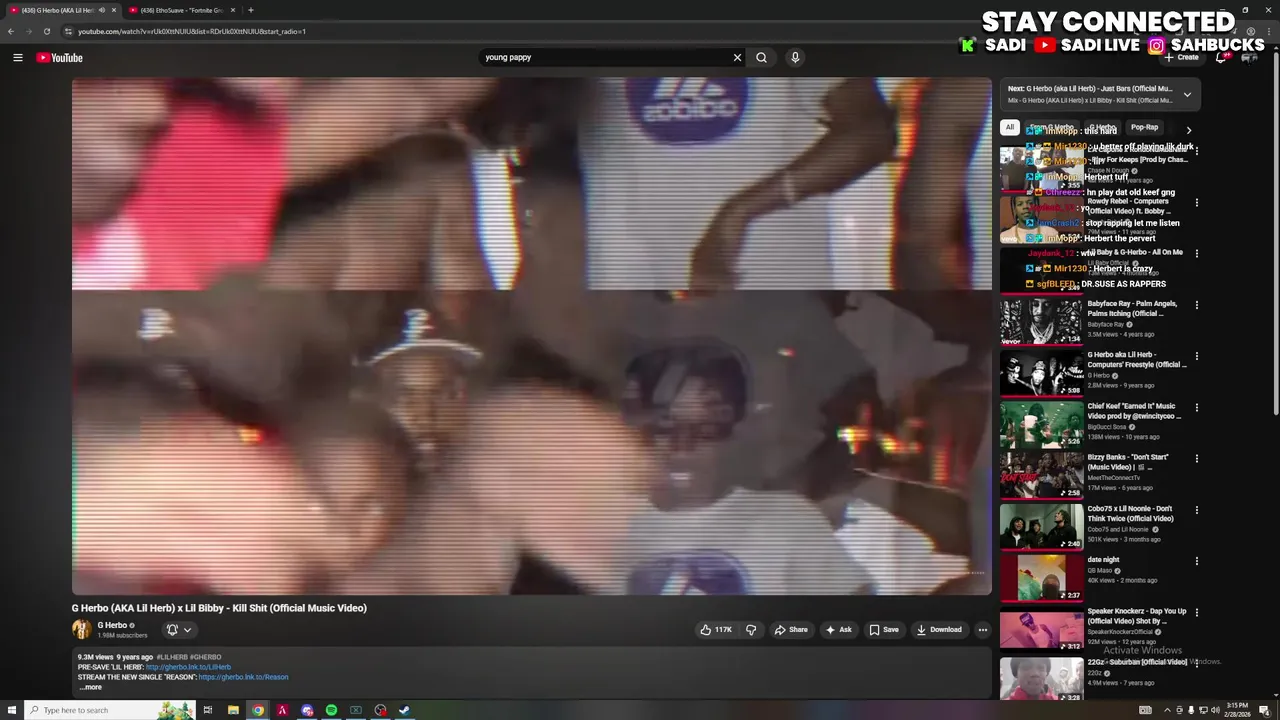Open Spotify from the taskbar
This screenshot has height=720, width=1280.
tap(331, 710)
